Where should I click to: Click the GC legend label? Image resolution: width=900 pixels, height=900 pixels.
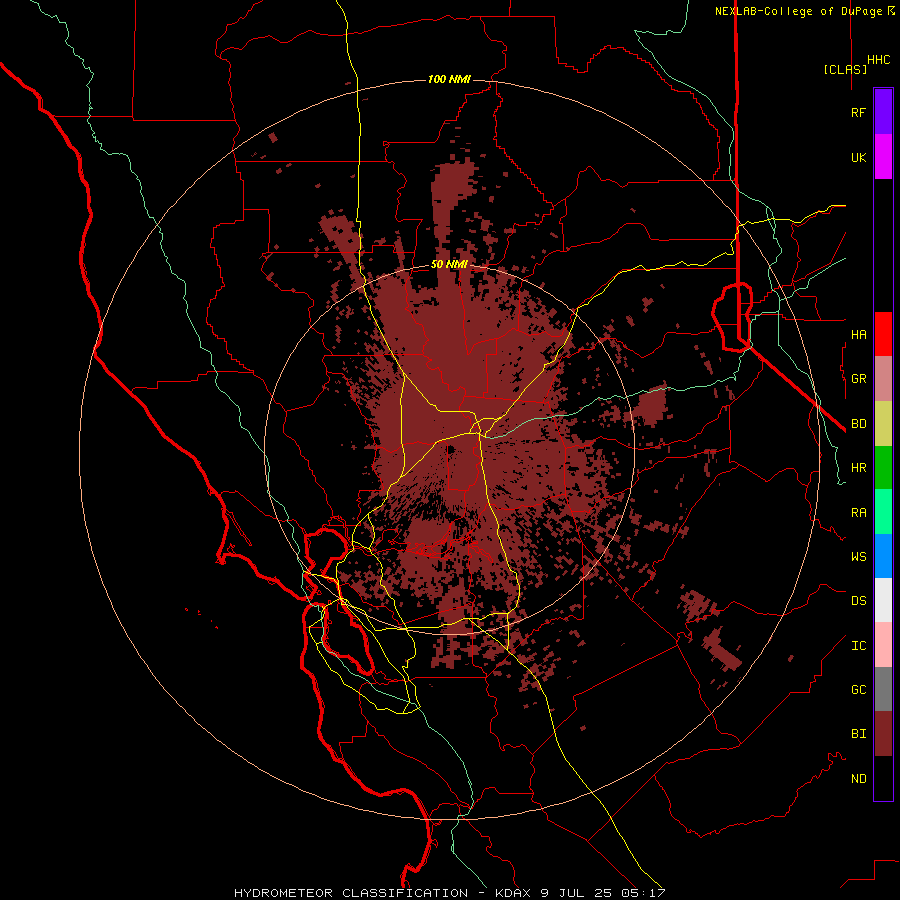coord(859,690)
